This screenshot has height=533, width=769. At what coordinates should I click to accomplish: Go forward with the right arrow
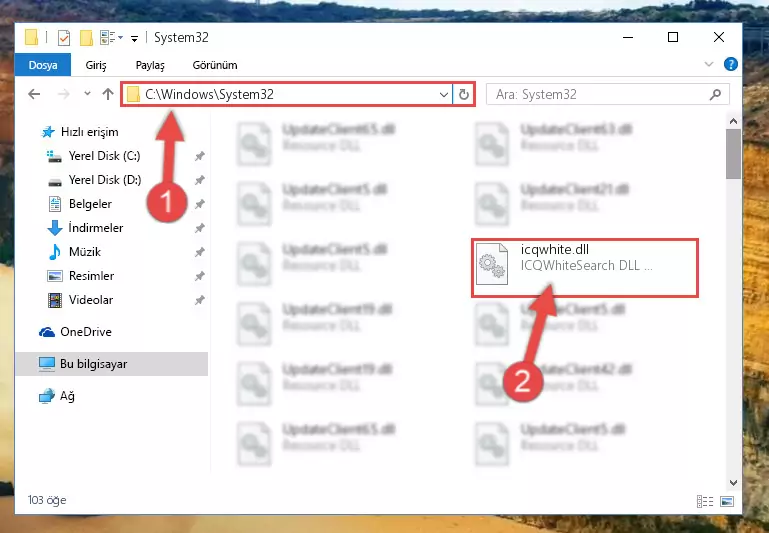[x=63, y=94]
